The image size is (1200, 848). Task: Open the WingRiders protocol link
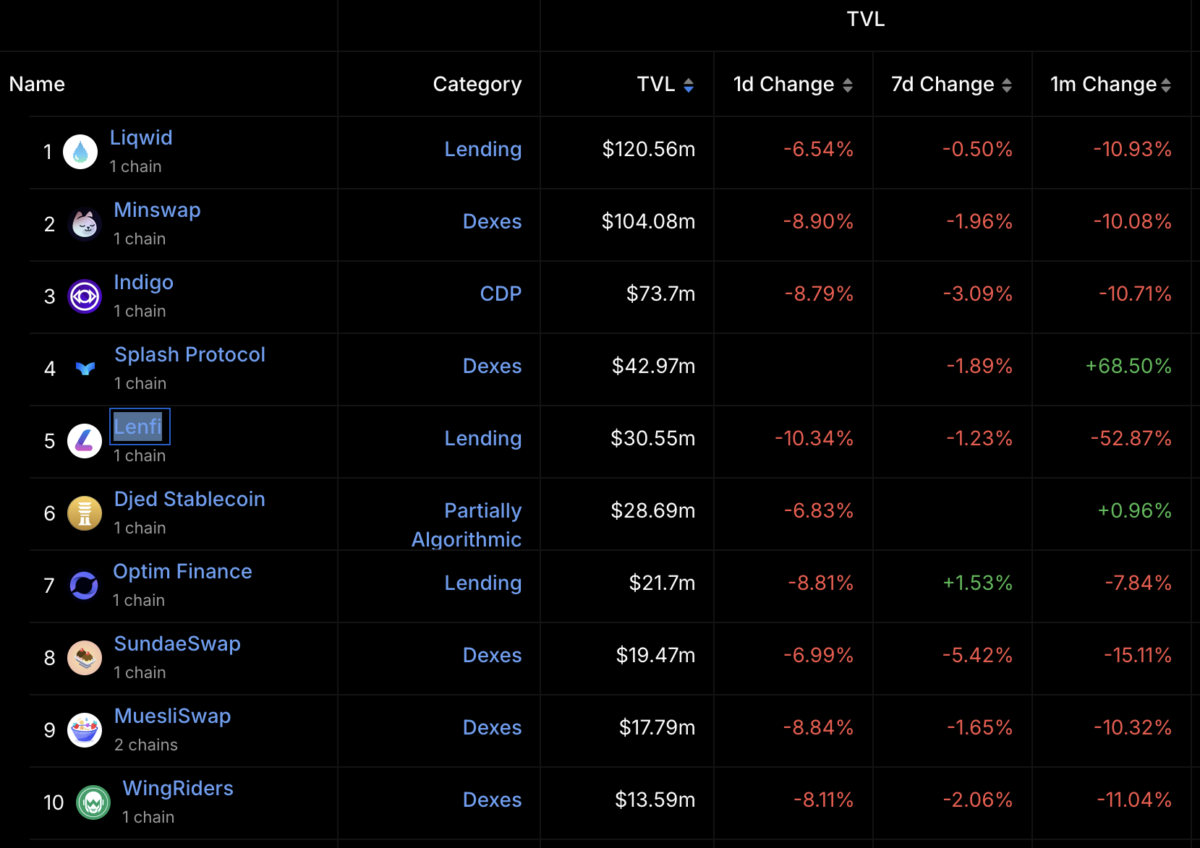click(x=178, y=789)
